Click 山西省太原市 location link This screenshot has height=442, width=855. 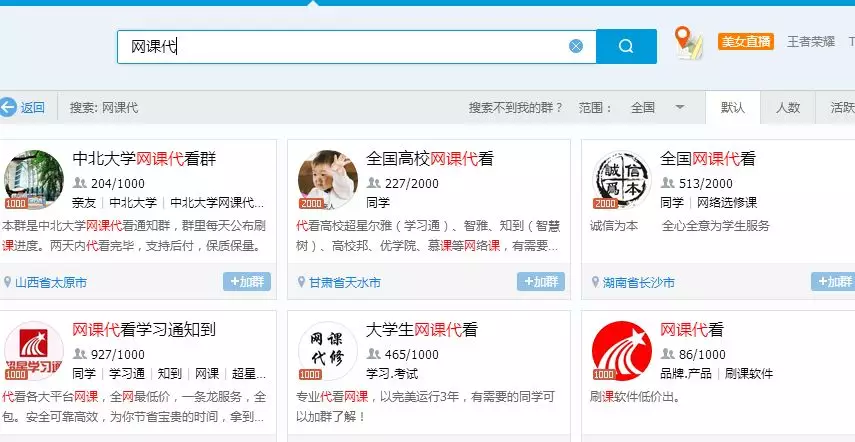[x=50, y=283]
